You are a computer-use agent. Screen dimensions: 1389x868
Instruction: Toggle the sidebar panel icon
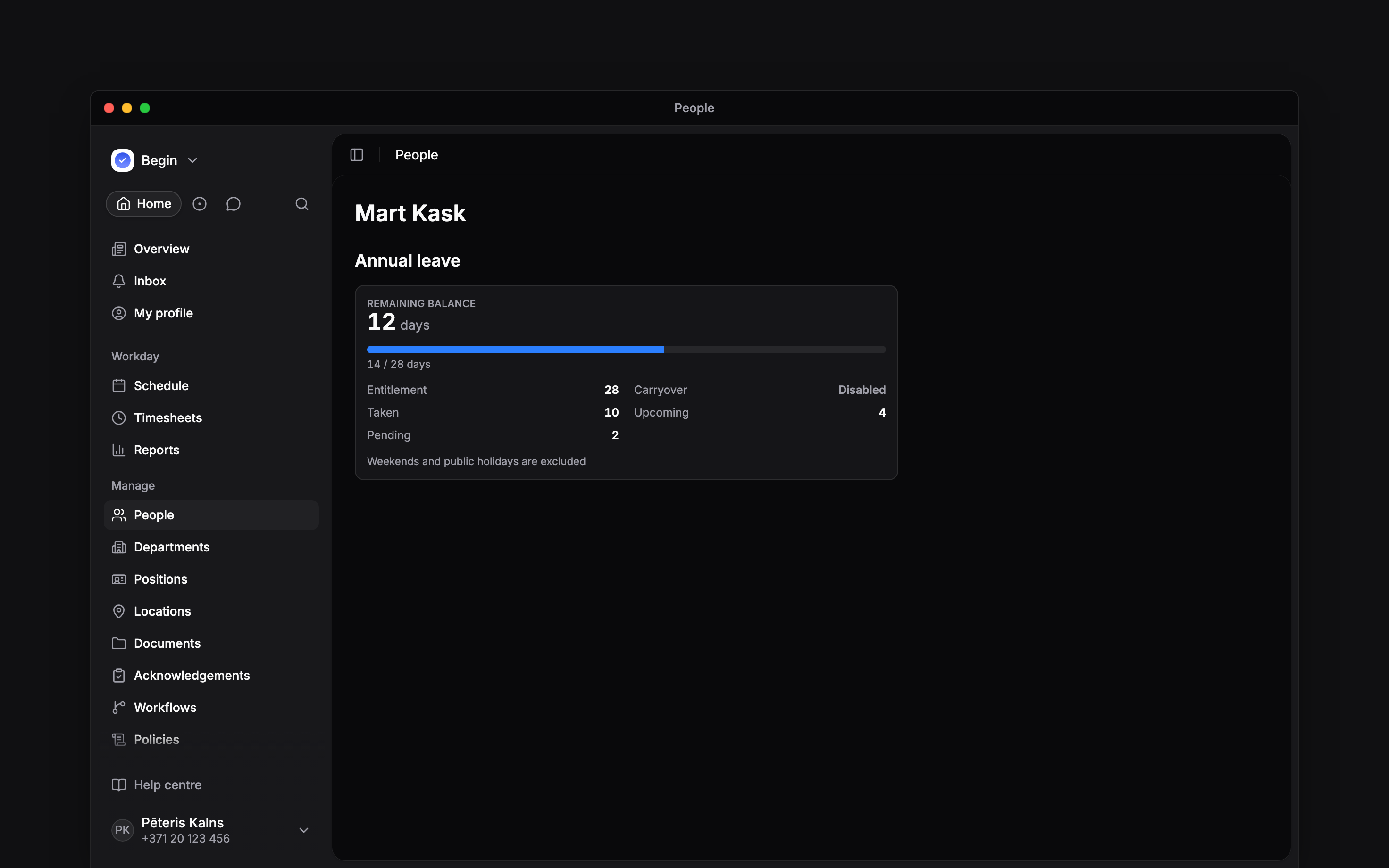tap(356, 155)
